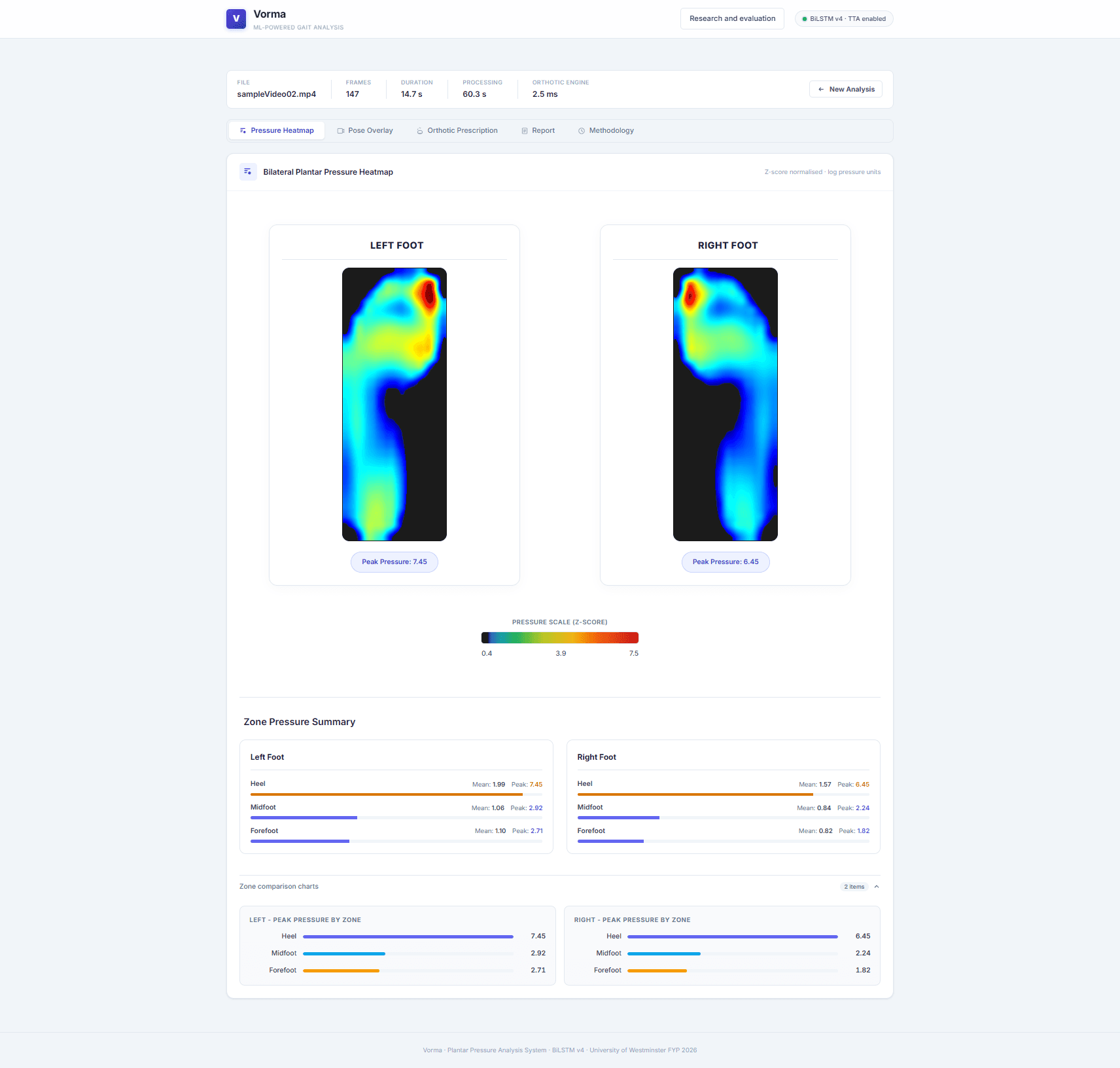Click the LEFT - PEAK PRESSURE BY ZONE title
The height and width of the screenshot is (1068, 1120).
(x=305, y=920)
